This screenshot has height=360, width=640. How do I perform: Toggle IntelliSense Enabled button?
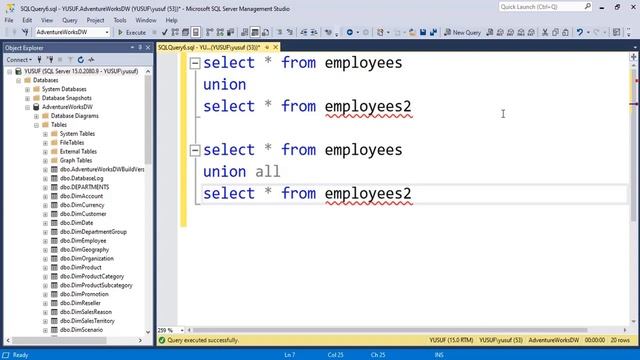196,32
